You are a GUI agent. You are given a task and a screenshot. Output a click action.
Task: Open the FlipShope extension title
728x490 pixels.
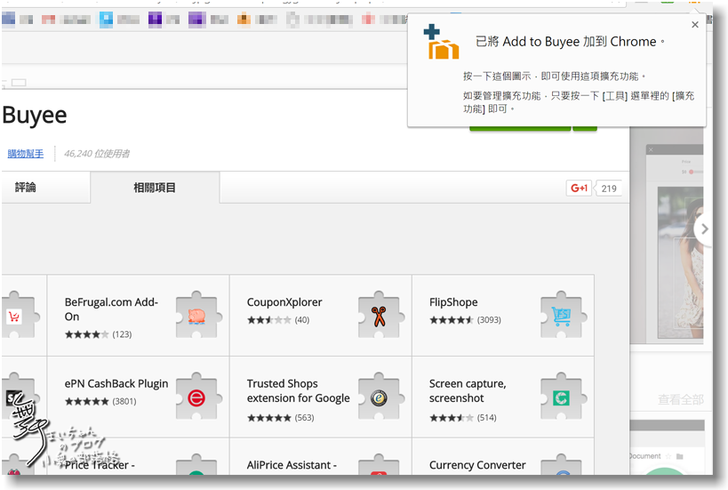coord(453,302)
